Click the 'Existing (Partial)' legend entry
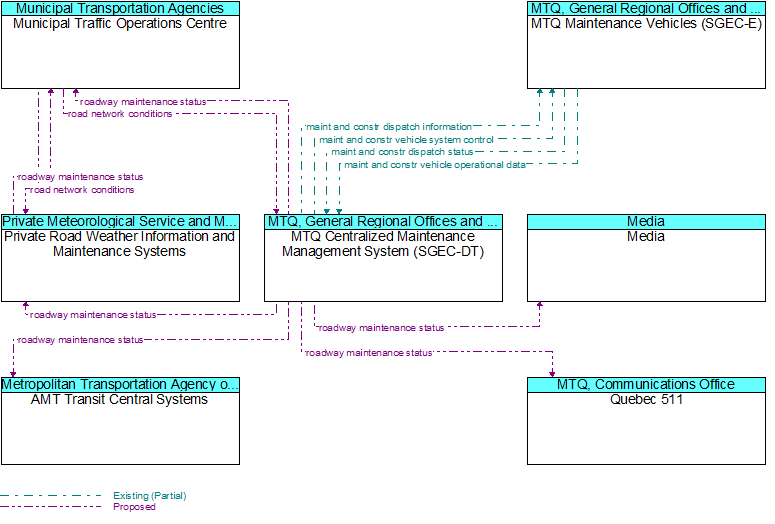Viewport: 775px width, 524px height. [150, 495]
